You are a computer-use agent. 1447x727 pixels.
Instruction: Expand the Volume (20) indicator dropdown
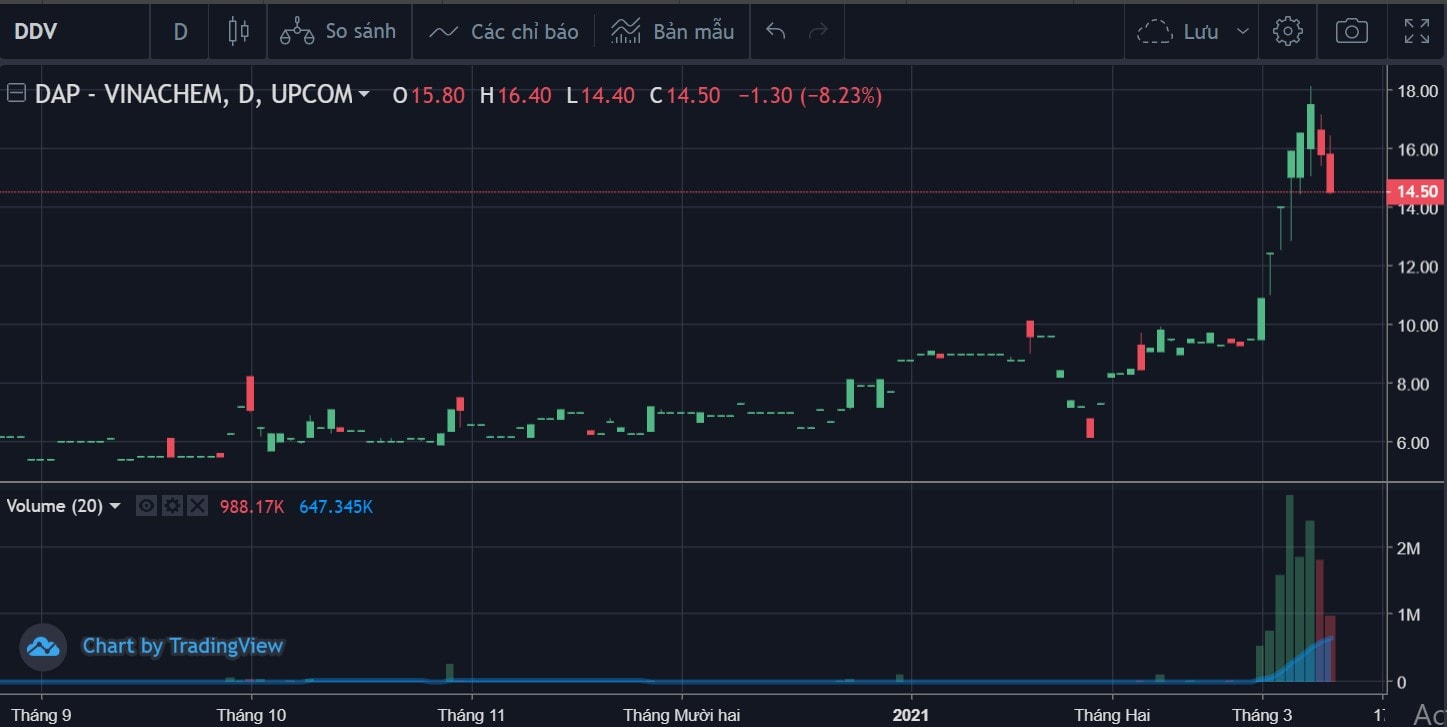click(115, 506)
